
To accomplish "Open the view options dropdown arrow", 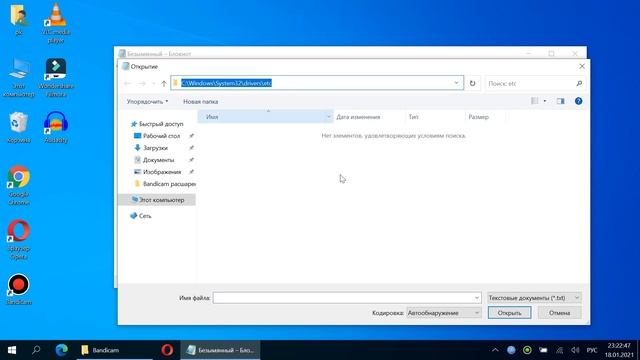I will pyautogui.click(x=544, y=101).
